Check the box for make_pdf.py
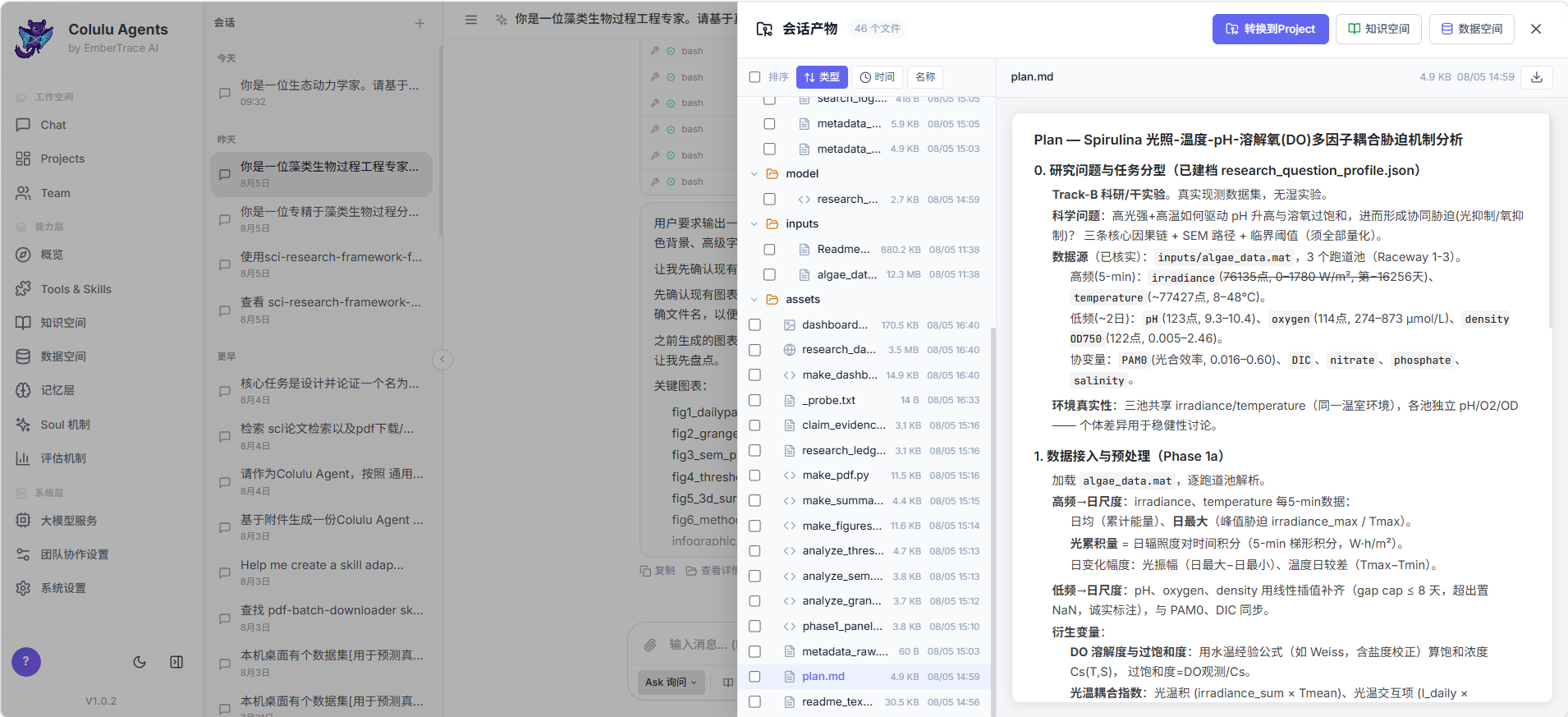This screenshot has height=717, width=1568. pyautogui.click(x=754, y=476)
